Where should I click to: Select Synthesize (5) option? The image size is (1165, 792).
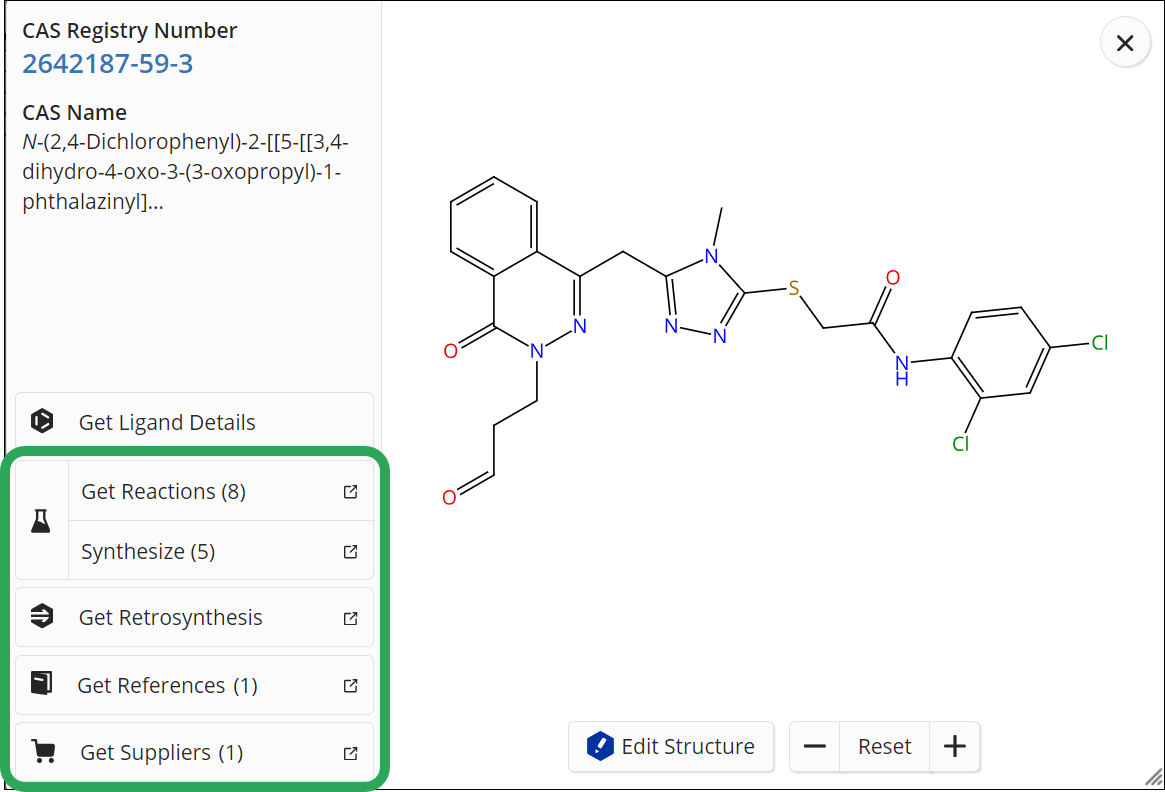pos(148,552)
